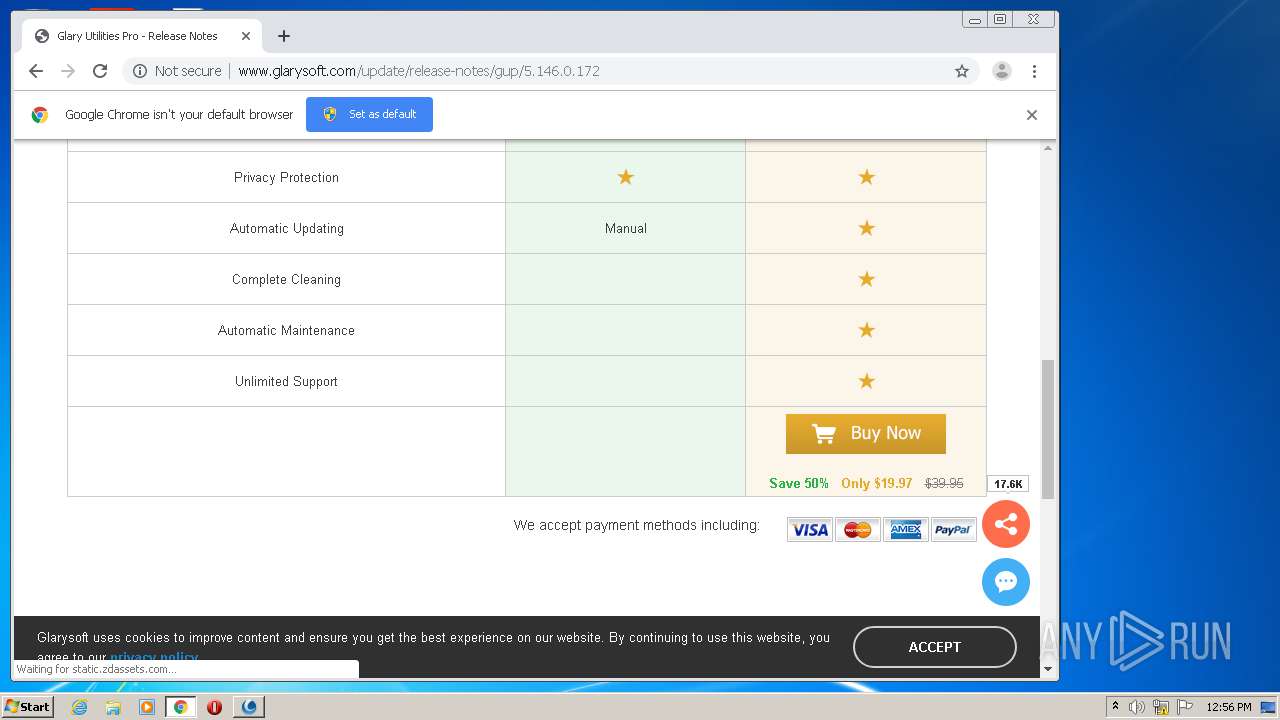This screenshot has height=720, width=1280.
Task: Click the blue crescent app in taskbar
Action: coord(249,707)
